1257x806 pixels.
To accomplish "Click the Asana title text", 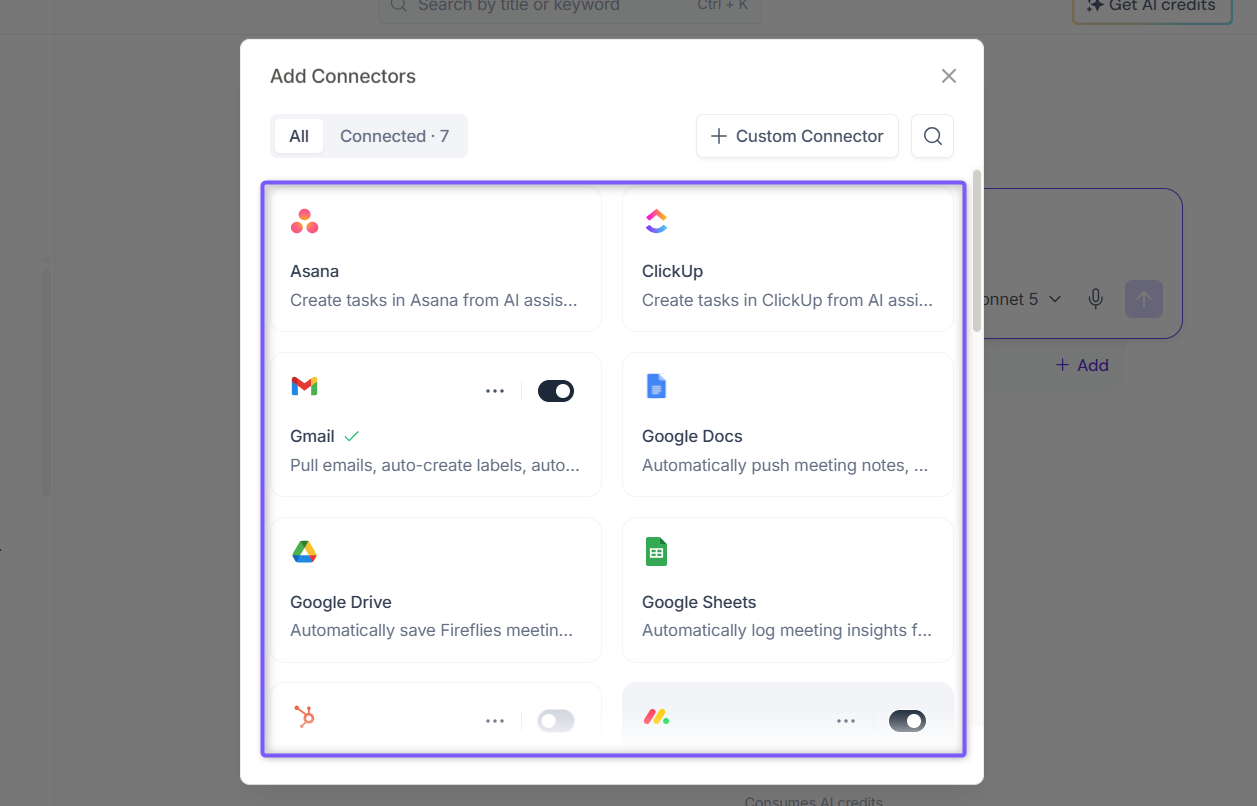I will (314, 271).
